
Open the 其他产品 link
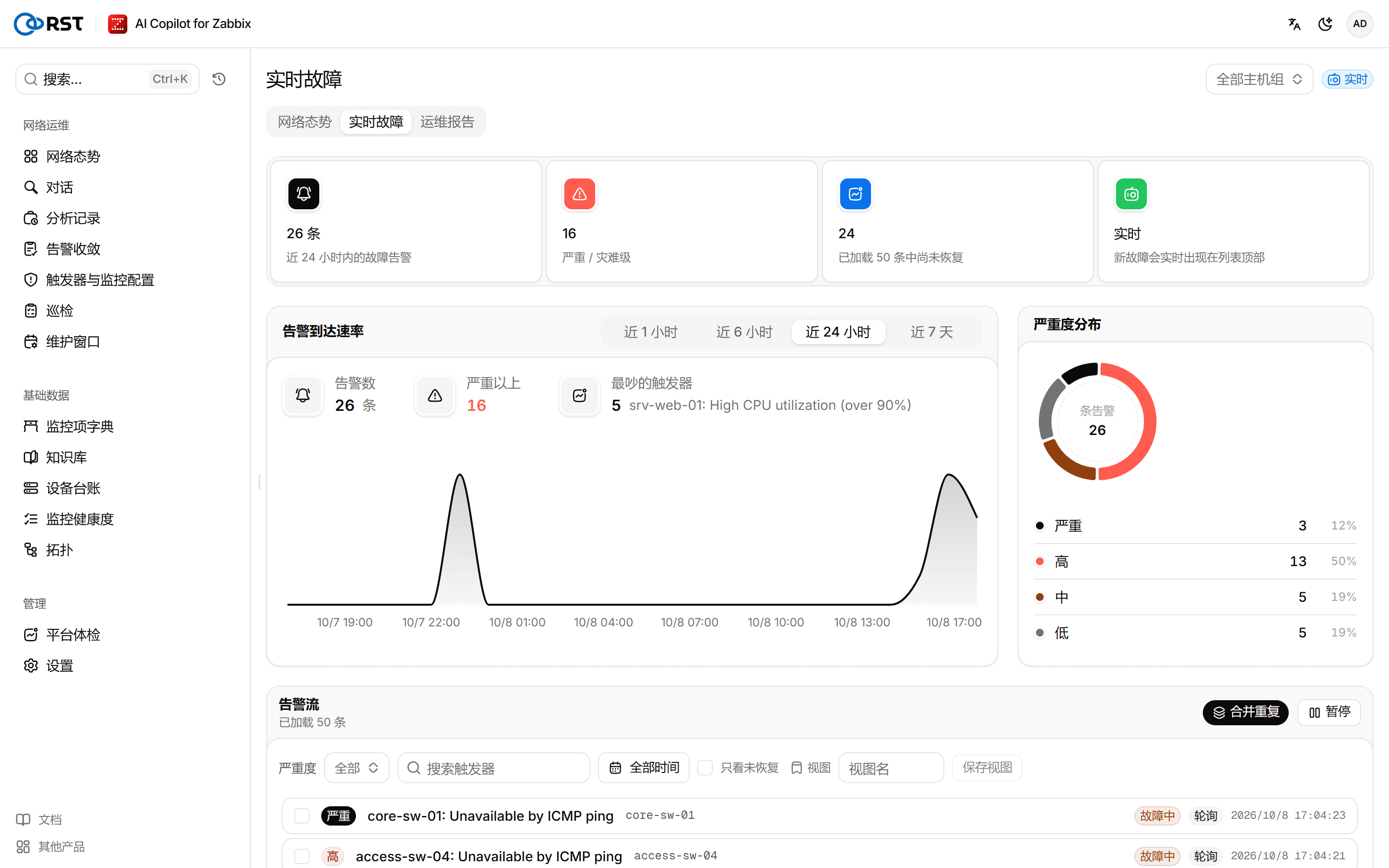[x=51, y=847]
